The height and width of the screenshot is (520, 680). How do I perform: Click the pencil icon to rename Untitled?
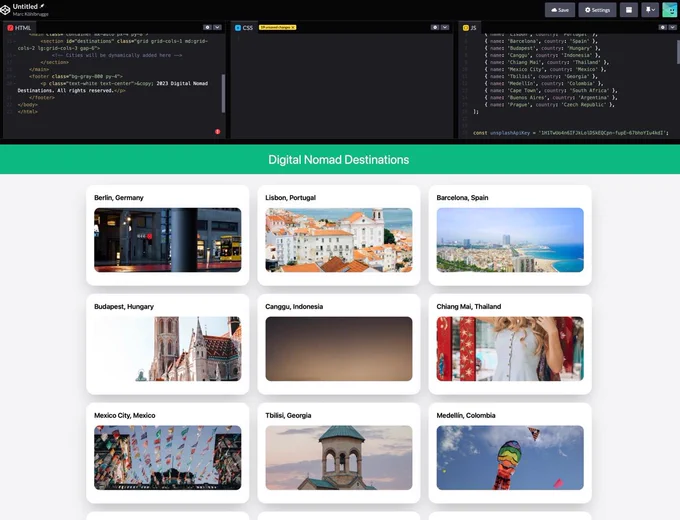(x=42, y=6)
